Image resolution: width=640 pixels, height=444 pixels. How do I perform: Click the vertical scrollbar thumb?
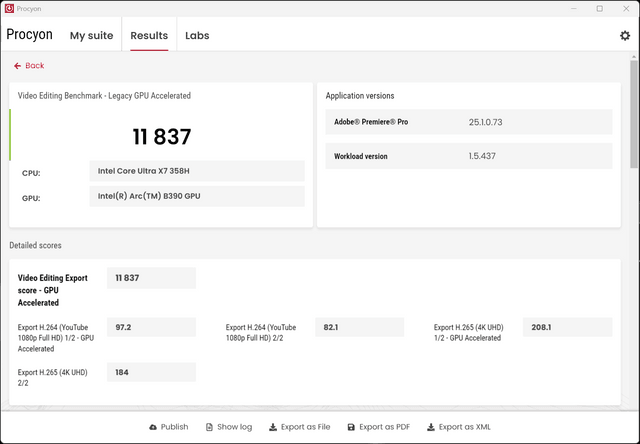(x=633, y=114)
